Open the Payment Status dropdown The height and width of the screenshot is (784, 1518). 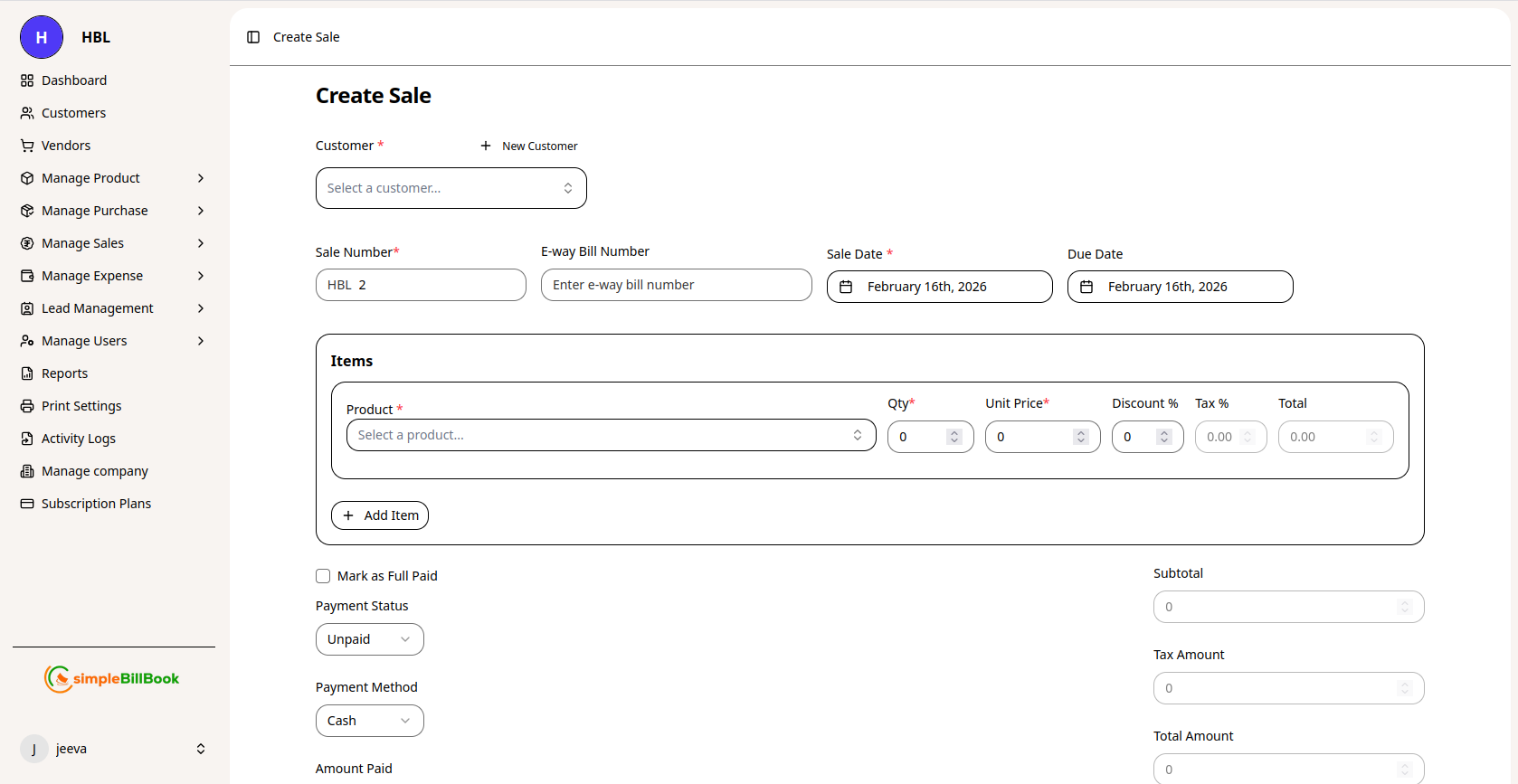[369, 639]
